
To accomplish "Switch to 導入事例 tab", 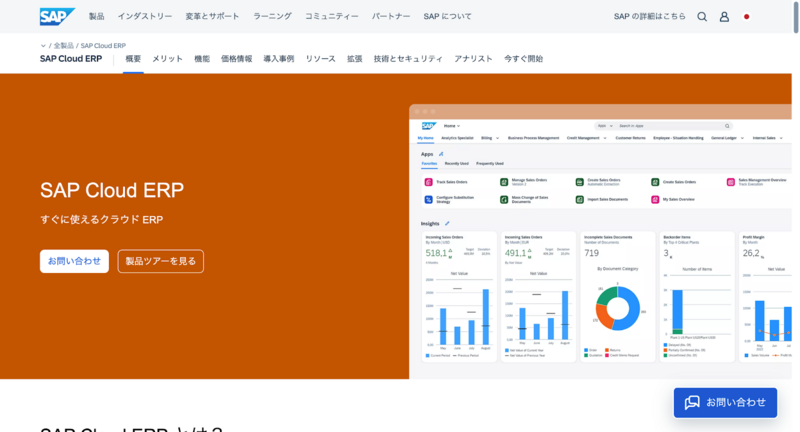I will 279,59.
